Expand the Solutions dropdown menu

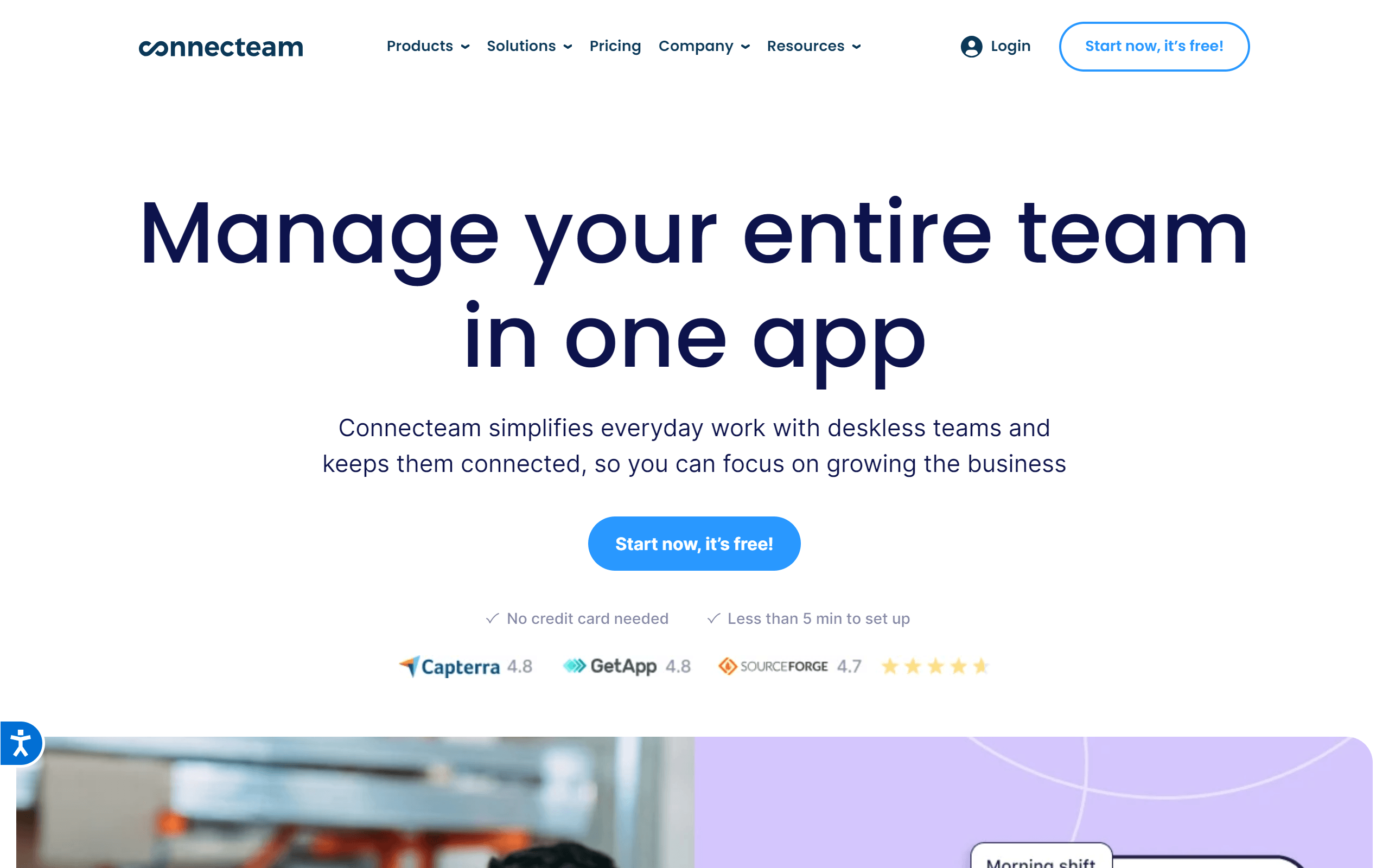click(530, 46)
